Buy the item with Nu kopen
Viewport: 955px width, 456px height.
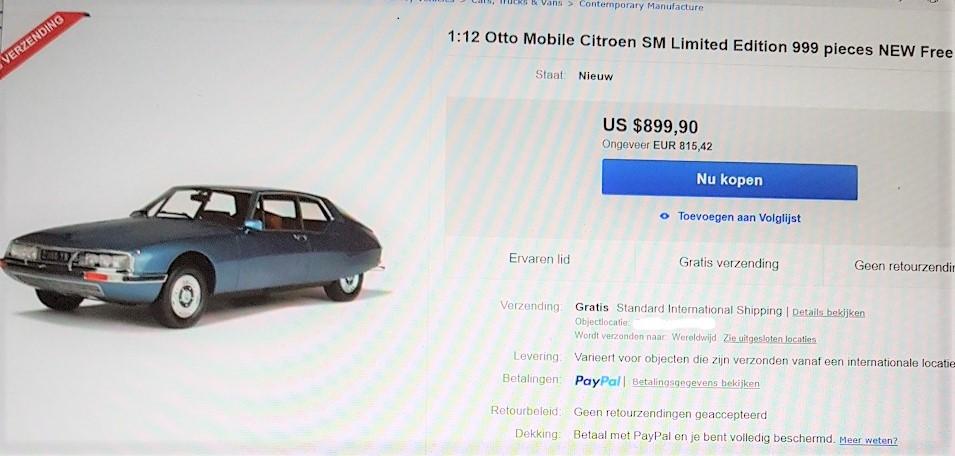[x=730, y=180]
